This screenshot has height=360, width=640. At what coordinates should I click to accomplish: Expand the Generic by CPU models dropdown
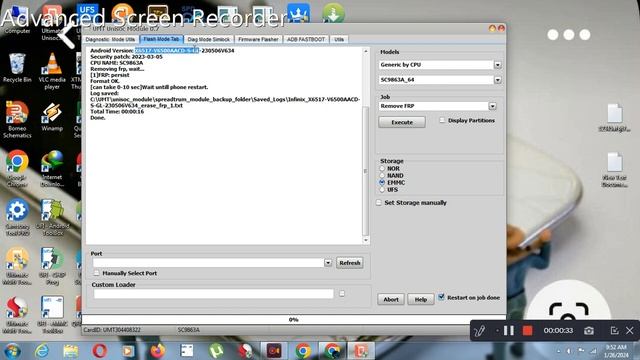[x=498, y=65]
